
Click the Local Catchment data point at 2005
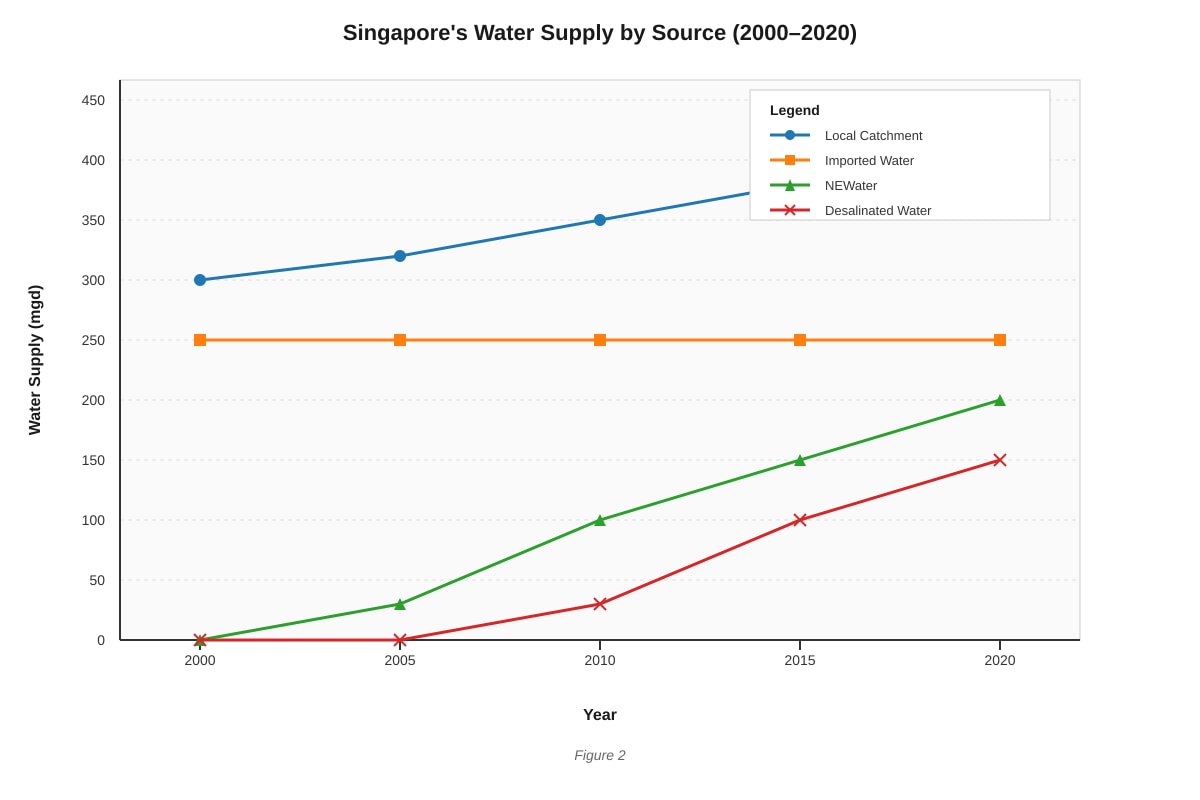point(400,256)
